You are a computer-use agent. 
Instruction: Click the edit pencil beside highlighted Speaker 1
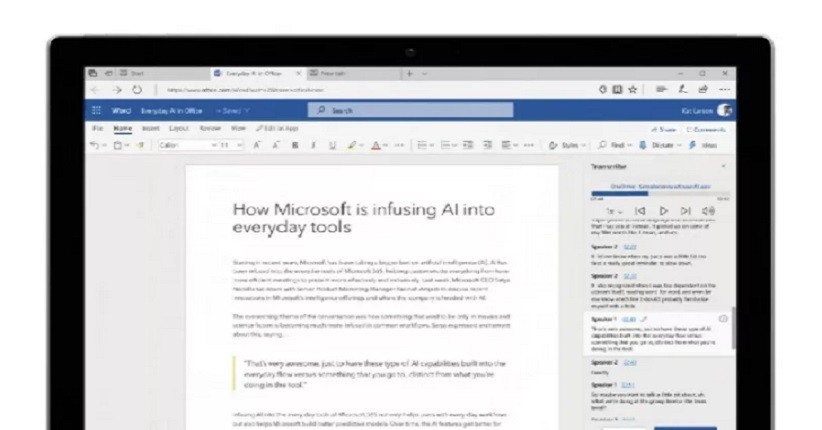pos(644,319)
